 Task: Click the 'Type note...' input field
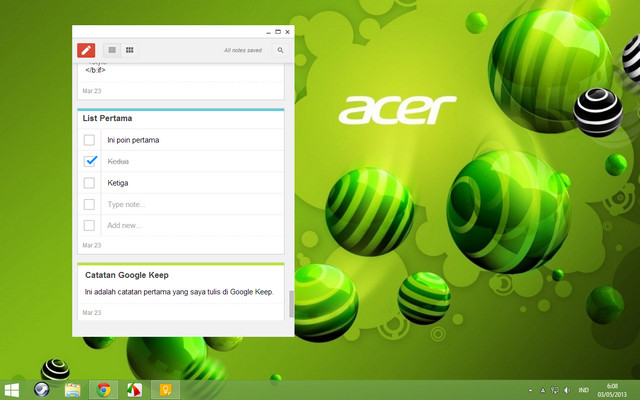(x=193, y=204)
